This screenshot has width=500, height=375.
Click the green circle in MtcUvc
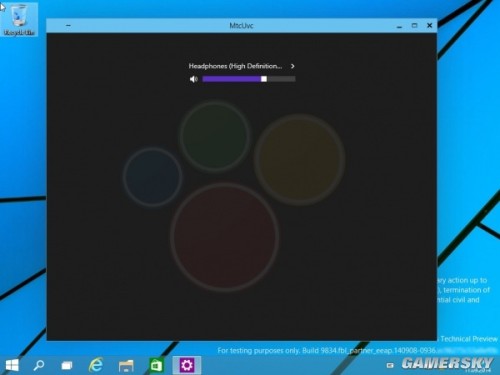(215, 136)
